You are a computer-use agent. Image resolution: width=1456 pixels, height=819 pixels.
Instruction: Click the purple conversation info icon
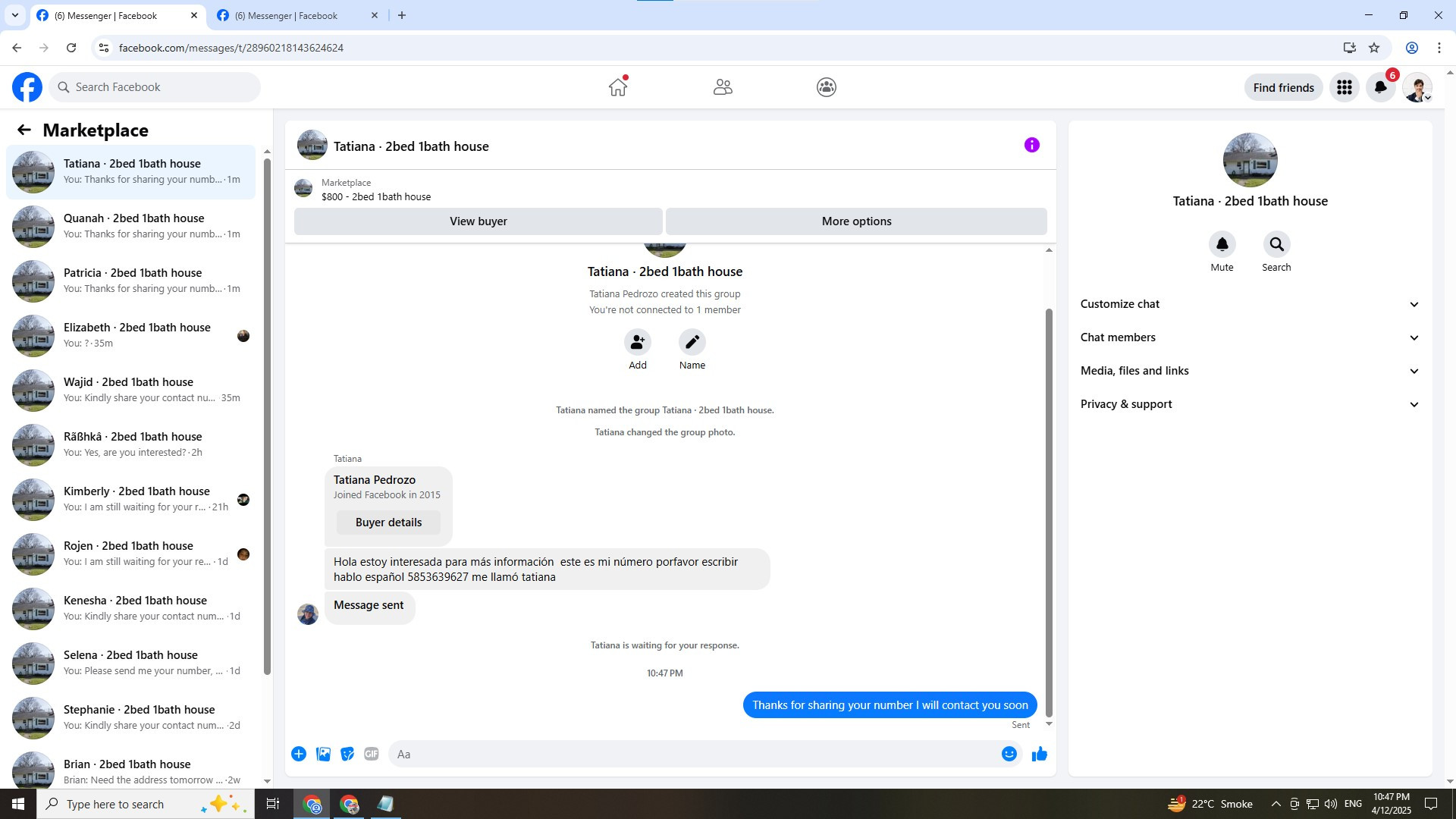(x=1031, y=145)
